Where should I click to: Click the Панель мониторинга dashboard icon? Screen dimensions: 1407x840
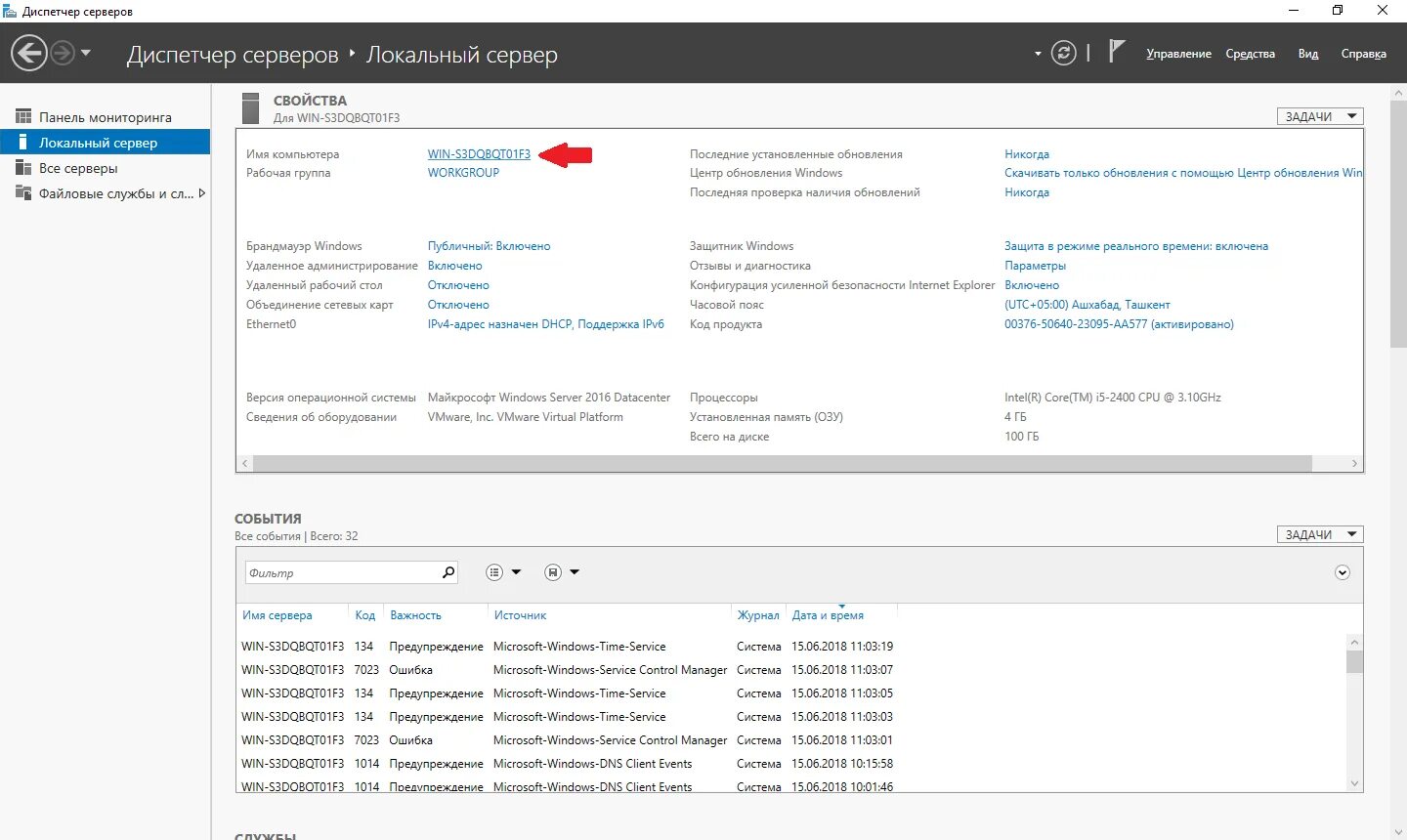(23, 116)
